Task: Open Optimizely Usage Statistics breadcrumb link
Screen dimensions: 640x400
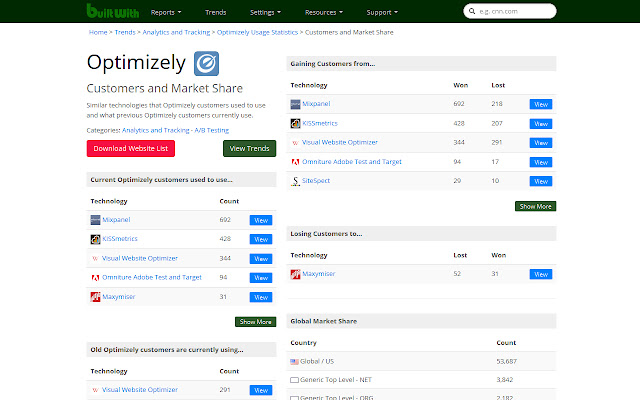Action: coord(257,32)
